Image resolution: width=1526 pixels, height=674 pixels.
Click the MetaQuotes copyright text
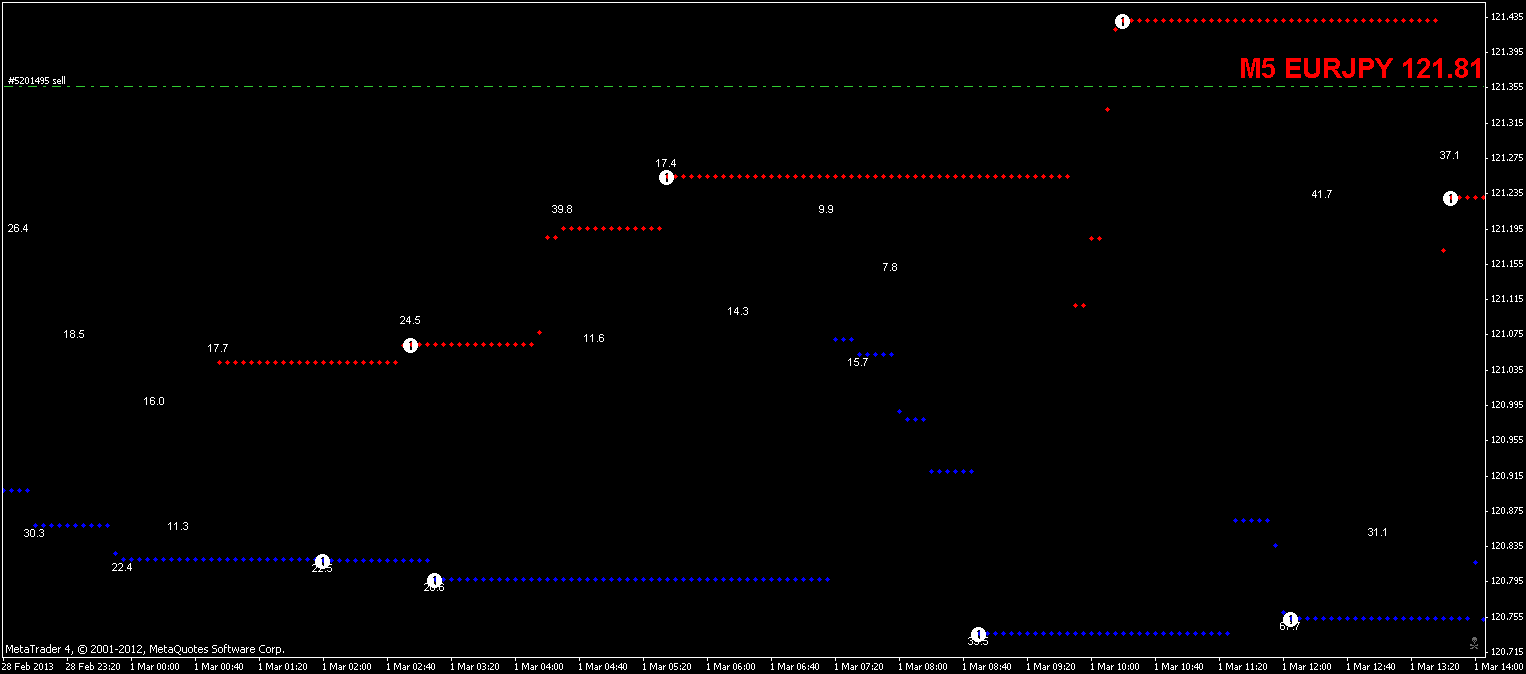point(145,647)
